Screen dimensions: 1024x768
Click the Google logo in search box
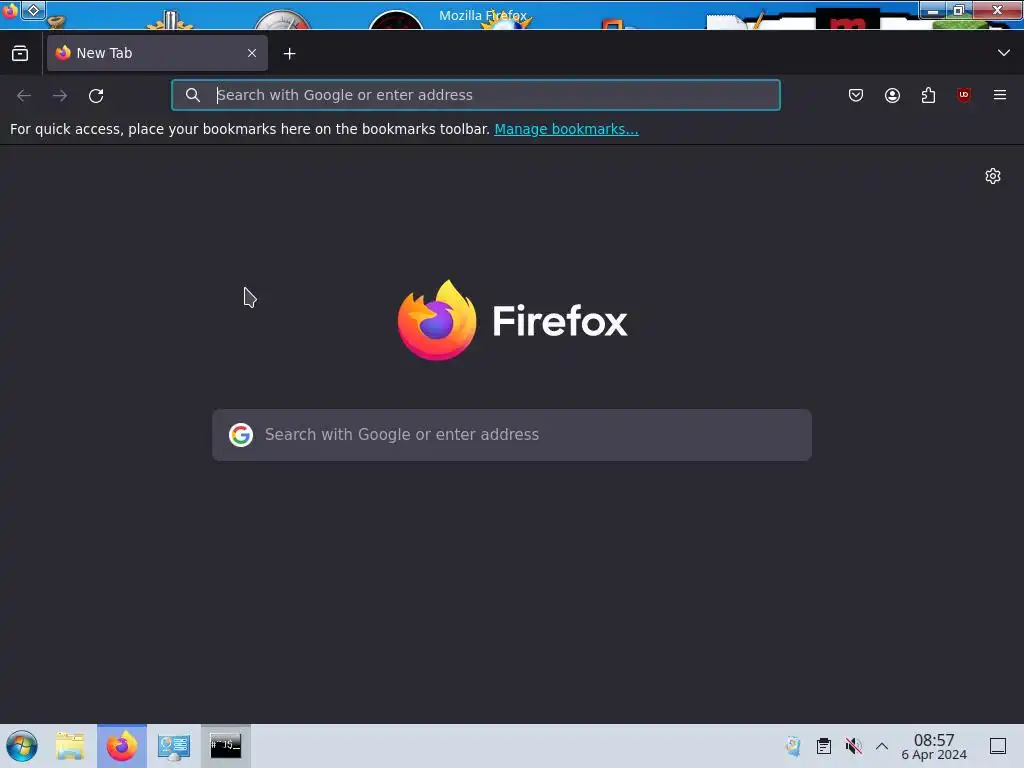point(241,435)
